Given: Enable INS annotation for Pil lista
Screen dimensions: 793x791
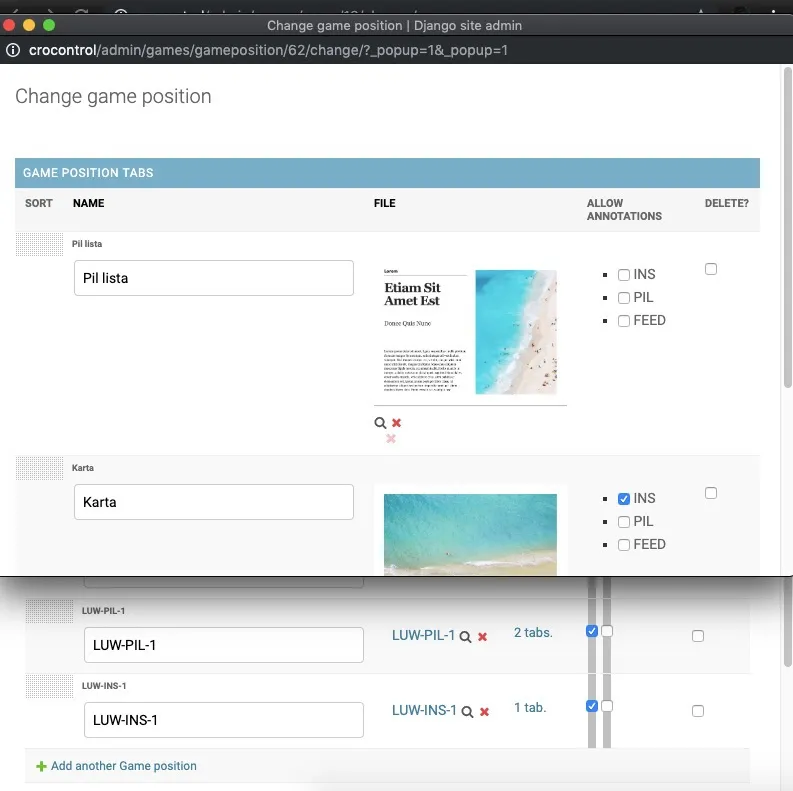Looking at the screenshot, I should click(624, 275).
